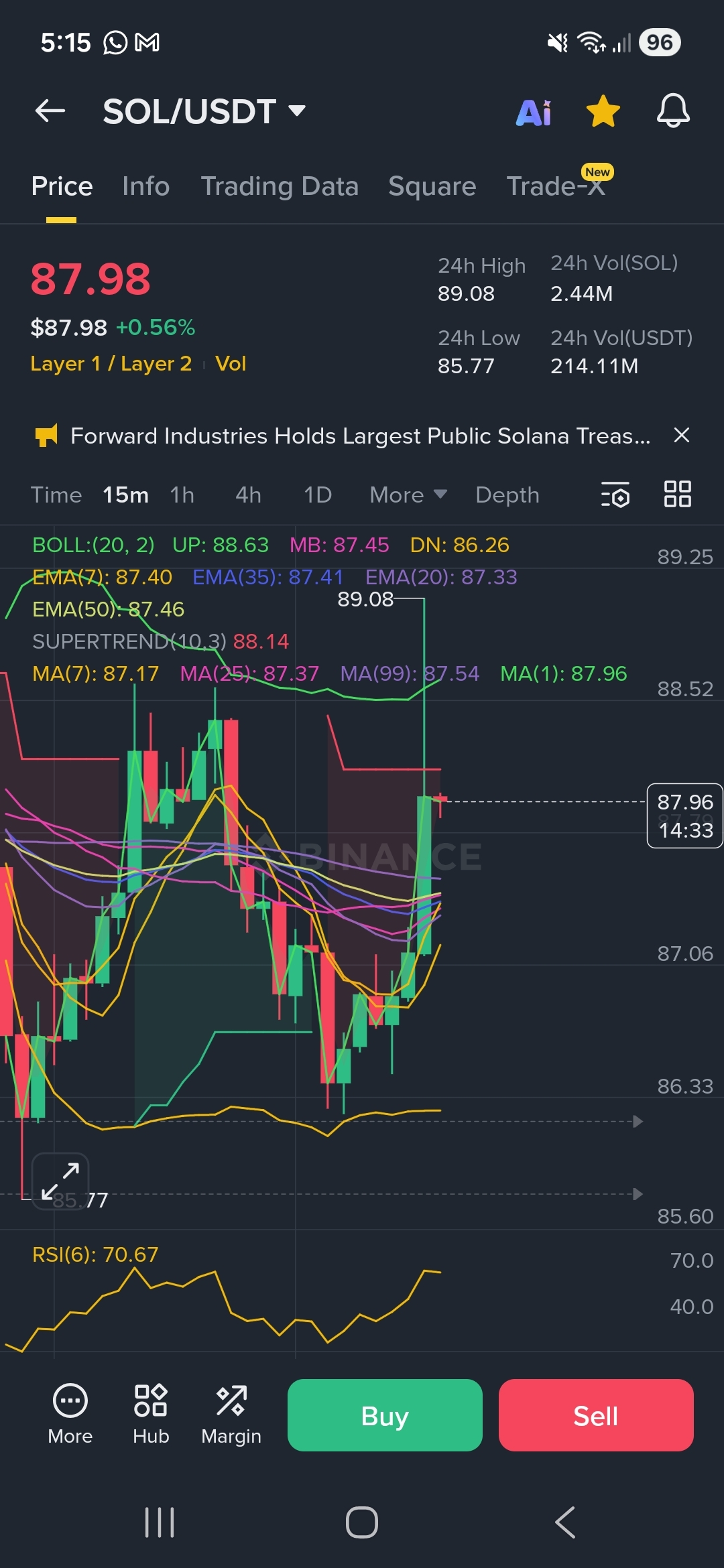Select the 15m timeframe
The height and width of the screenshot is (1568, 724).
[125, 495]
